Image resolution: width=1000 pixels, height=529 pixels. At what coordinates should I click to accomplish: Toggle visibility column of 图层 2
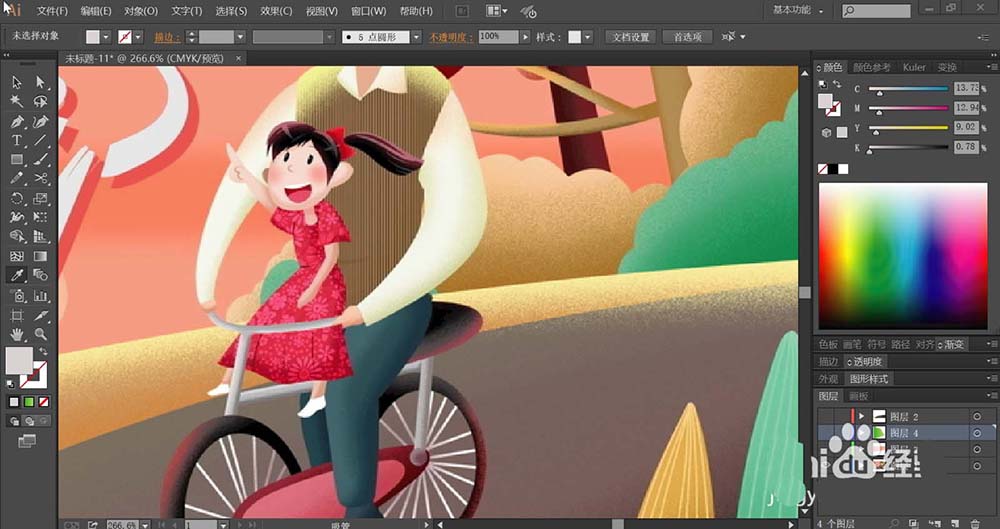pyautogui.click(x=827, y=416)
